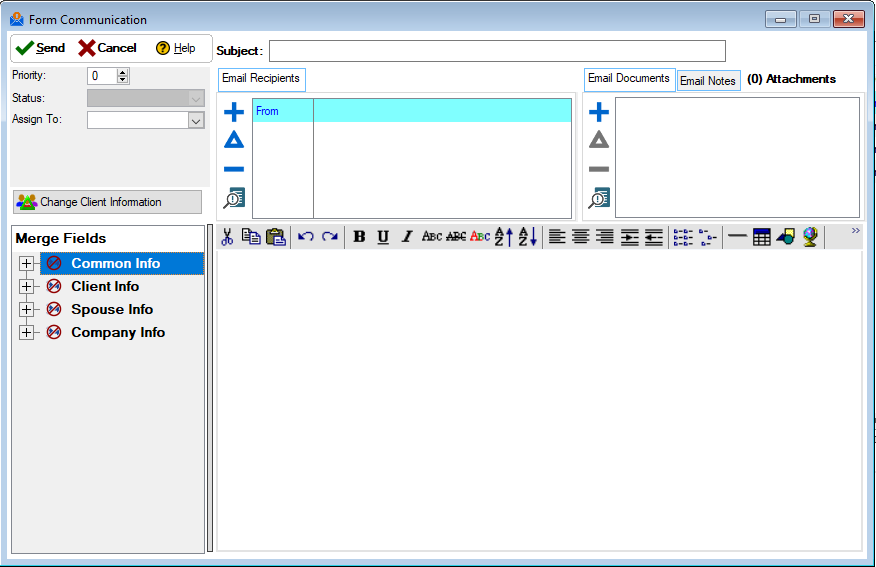Open the Assign To dropdown
This screenshot has height=567, width=876.
tap(196, 121)
